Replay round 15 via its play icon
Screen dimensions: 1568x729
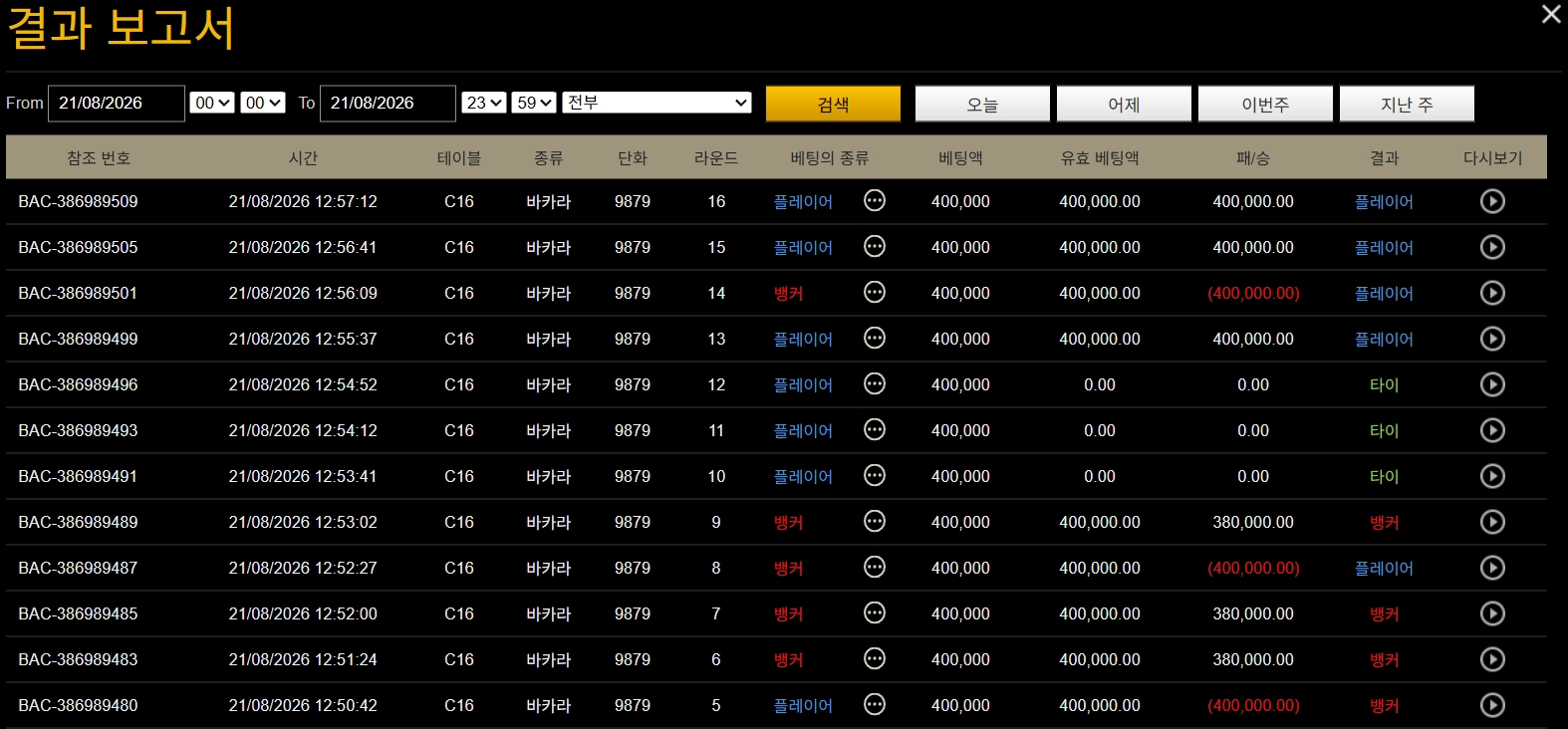pos(1492,247)
